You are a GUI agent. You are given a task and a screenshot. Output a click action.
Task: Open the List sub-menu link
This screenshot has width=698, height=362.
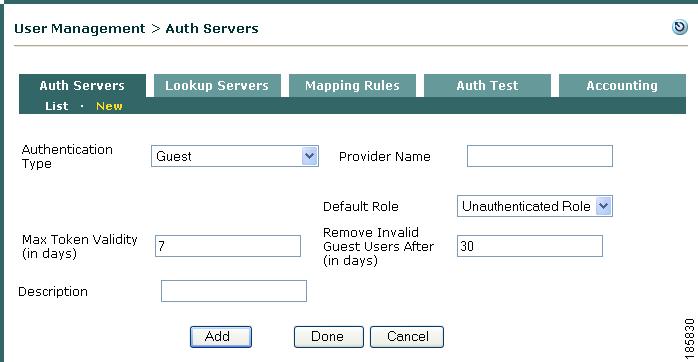pos(57,106)
